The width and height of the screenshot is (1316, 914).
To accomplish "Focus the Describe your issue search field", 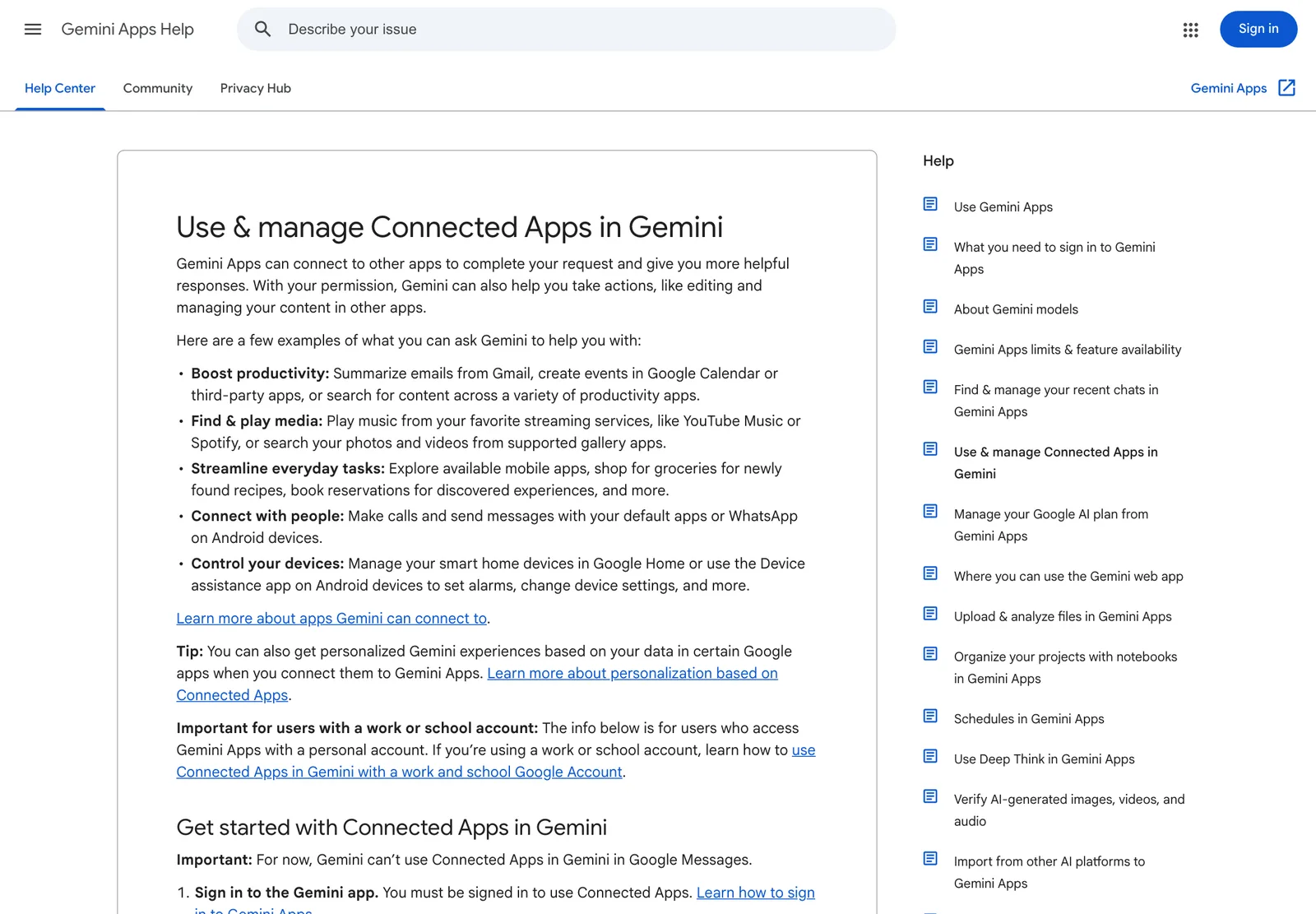I will point(567,30).
